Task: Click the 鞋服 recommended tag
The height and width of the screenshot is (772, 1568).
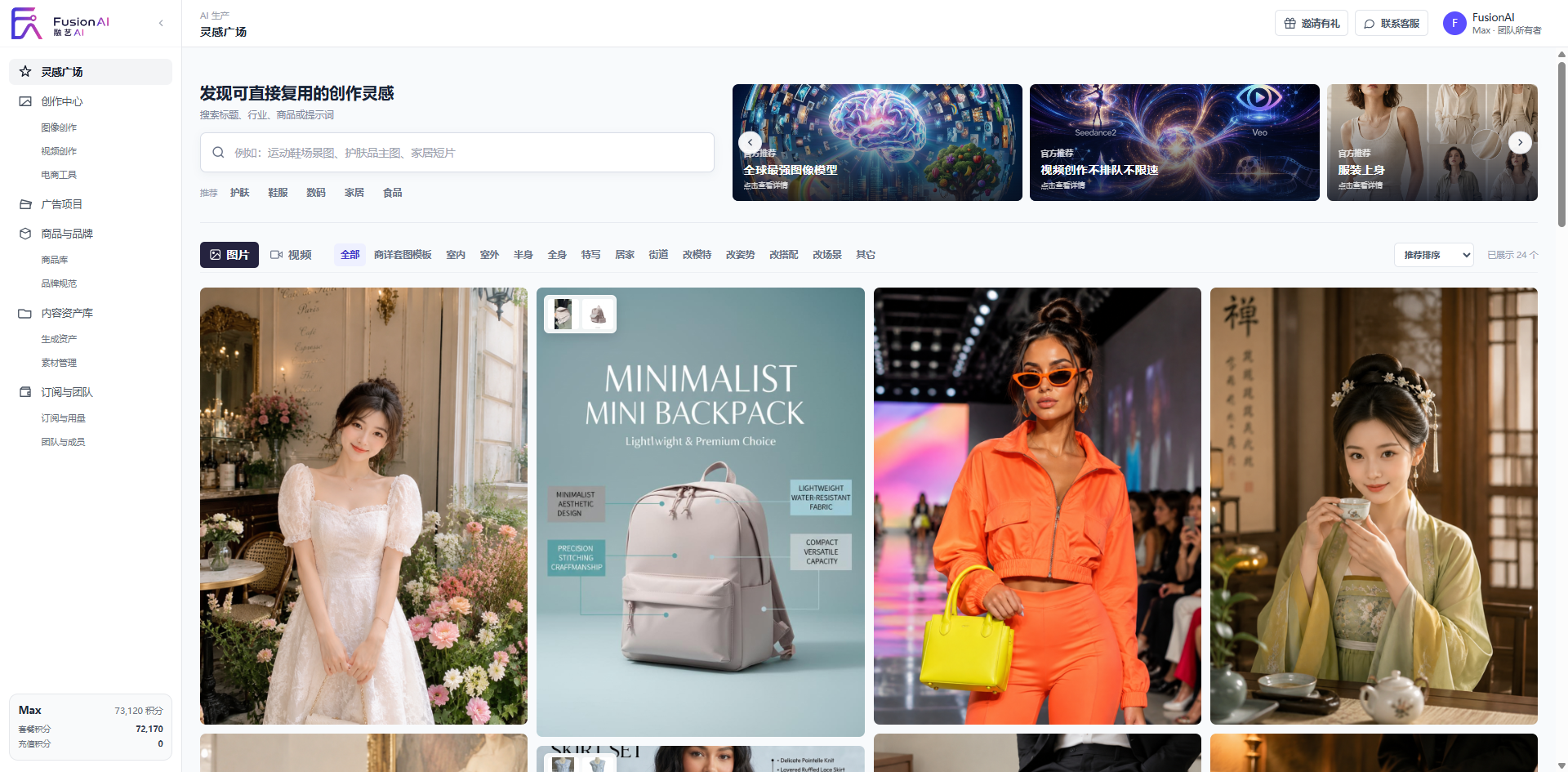Action: (278, 193)
